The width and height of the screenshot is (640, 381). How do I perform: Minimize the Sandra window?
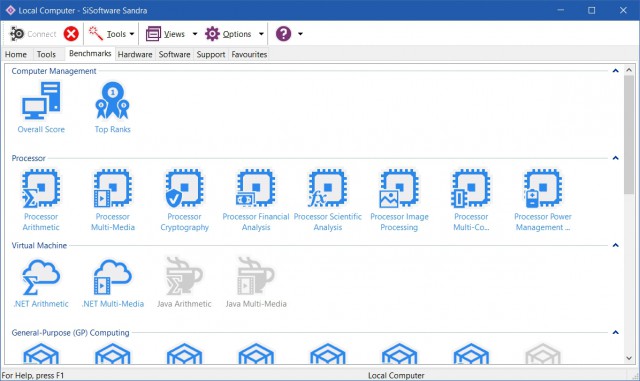point(560,10)
